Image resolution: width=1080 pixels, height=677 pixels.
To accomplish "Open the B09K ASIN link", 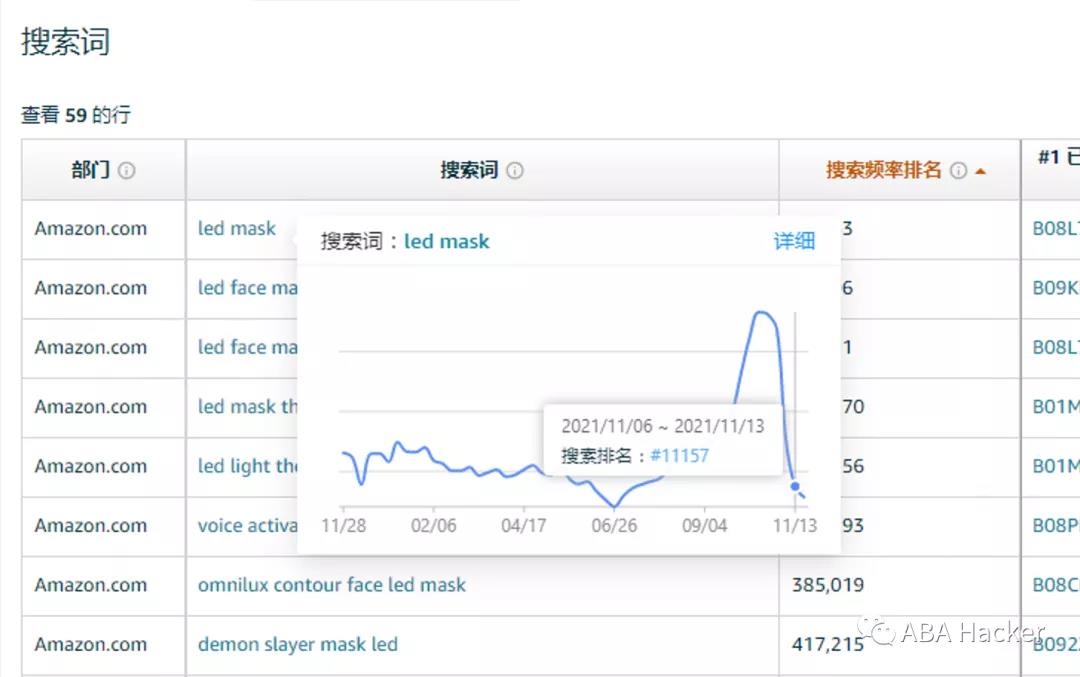I will (x=1055, y=288).
